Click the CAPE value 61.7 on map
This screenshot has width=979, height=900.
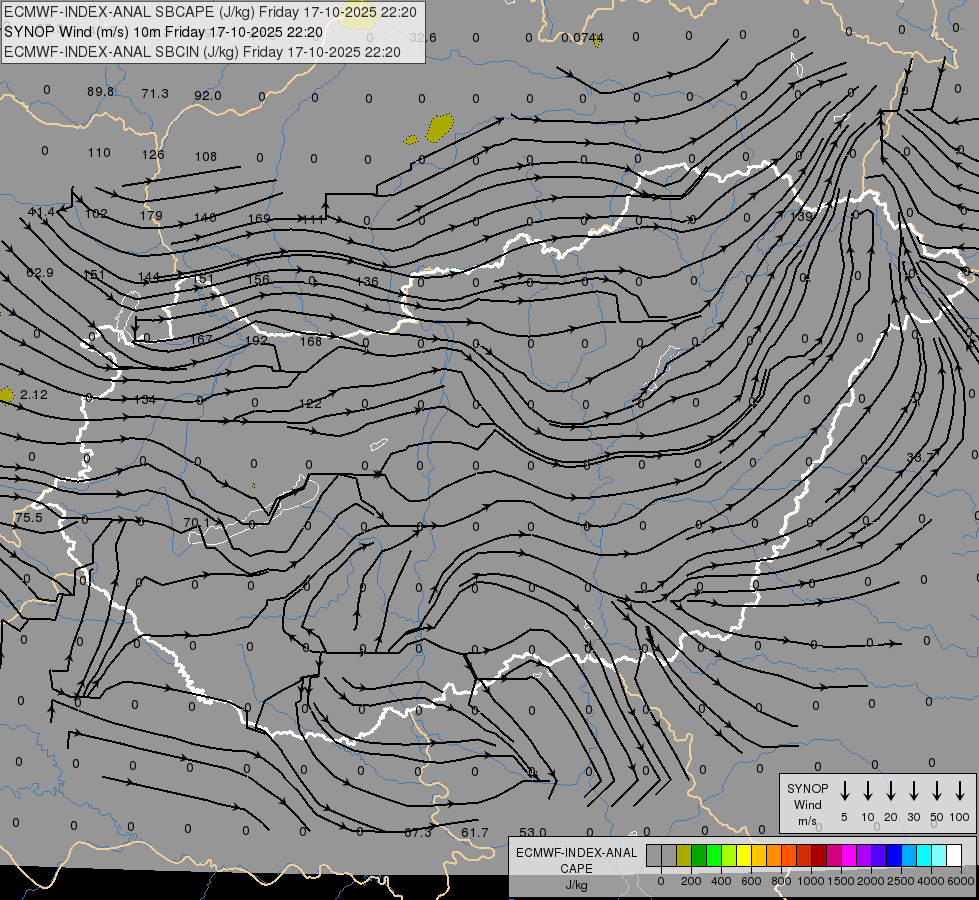[475, 833]
